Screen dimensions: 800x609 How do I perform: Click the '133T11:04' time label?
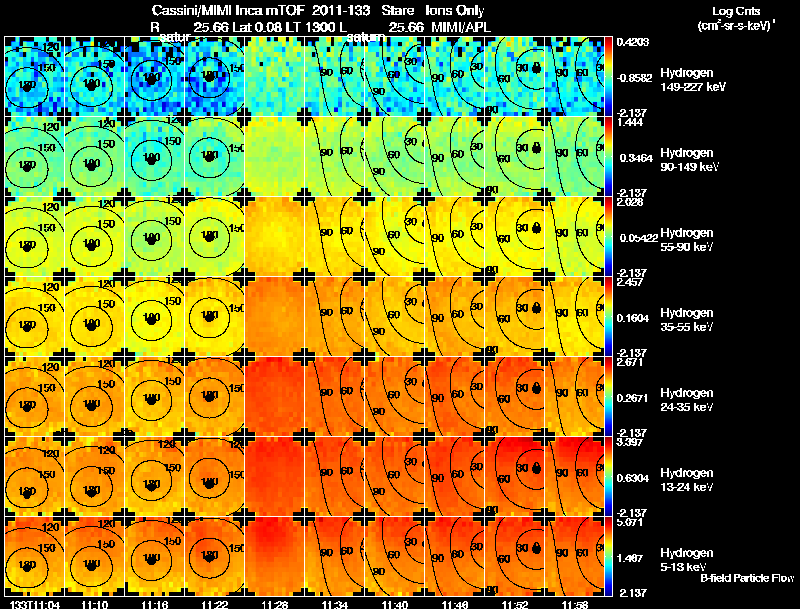click(34, 604)
